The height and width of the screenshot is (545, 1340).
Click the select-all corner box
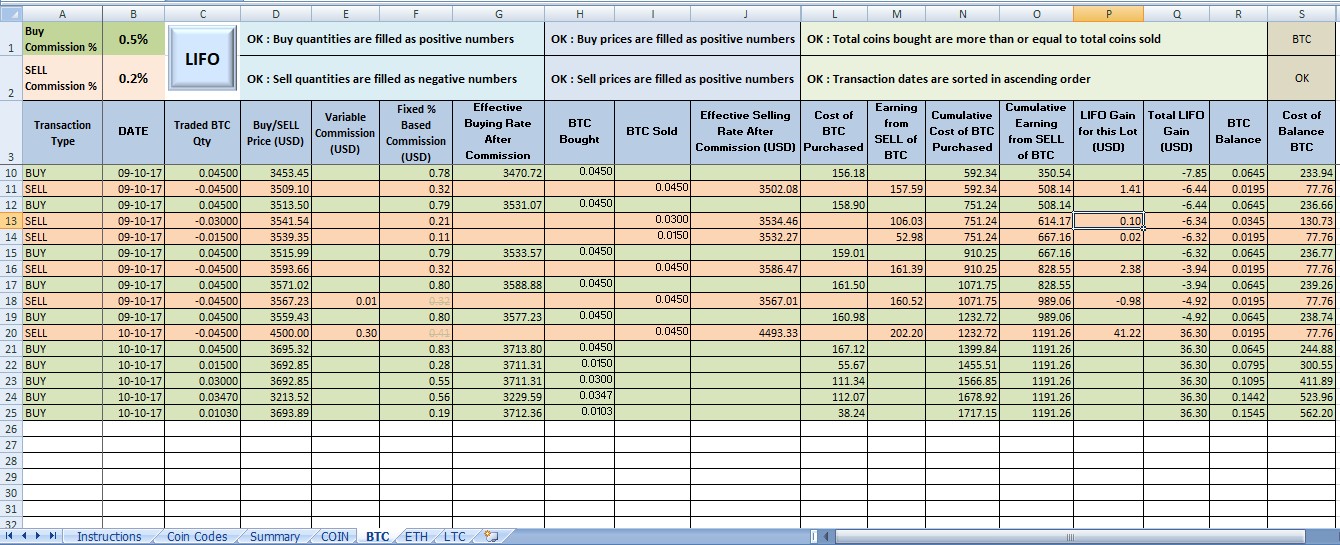[10, 14]
